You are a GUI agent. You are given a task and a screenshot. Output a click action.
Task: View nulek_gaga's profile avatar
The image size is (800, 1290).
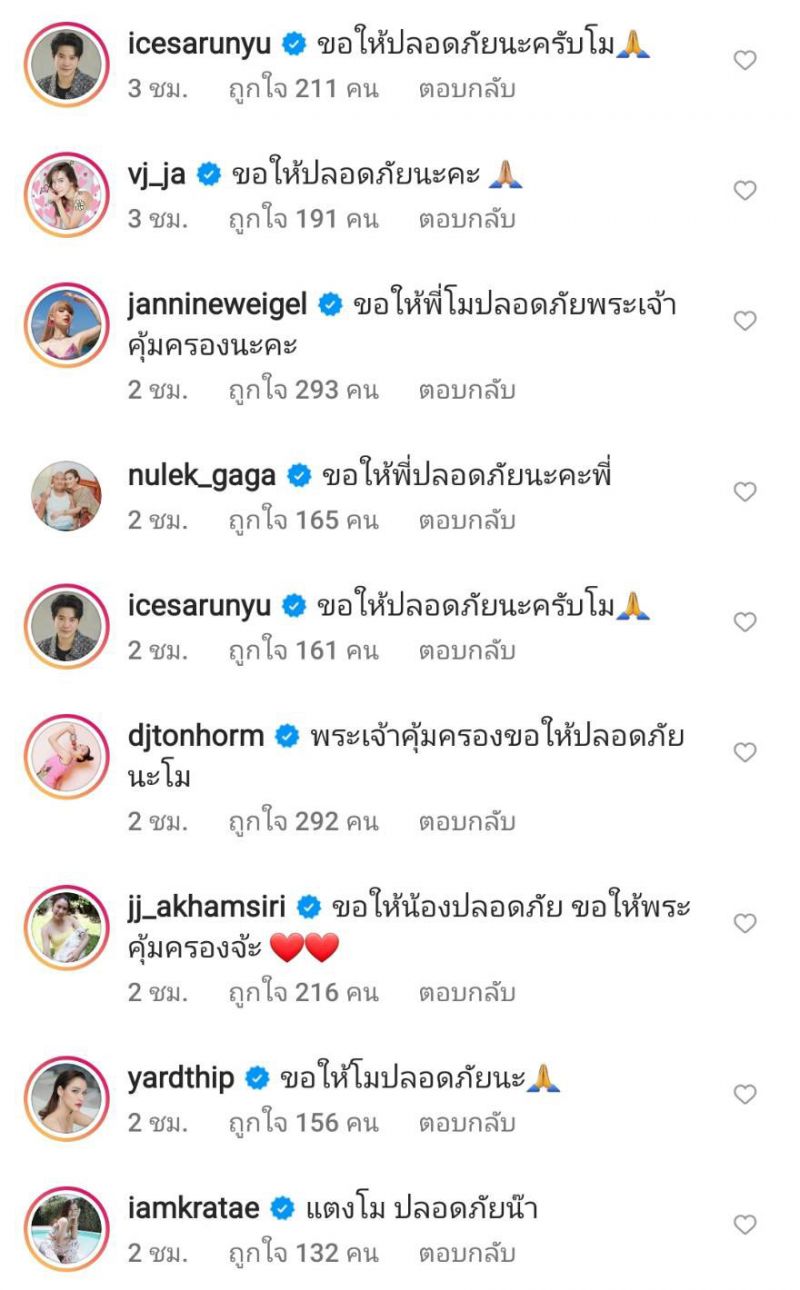click(x=66, y=495)
